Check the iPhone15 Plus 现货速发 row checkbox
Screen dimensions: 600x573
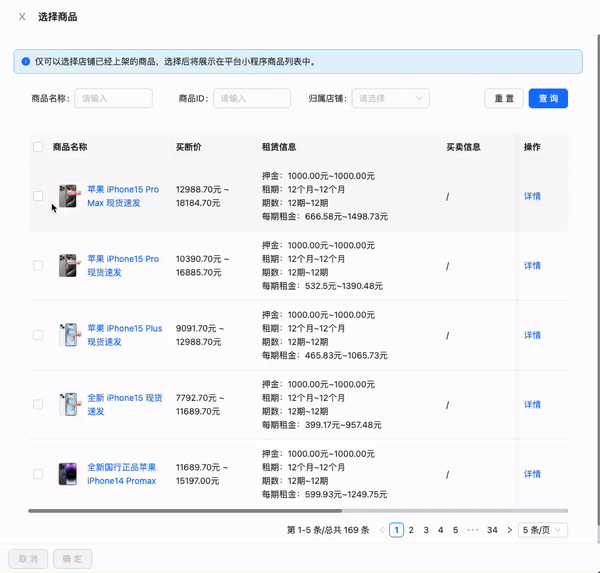point(38,335)
